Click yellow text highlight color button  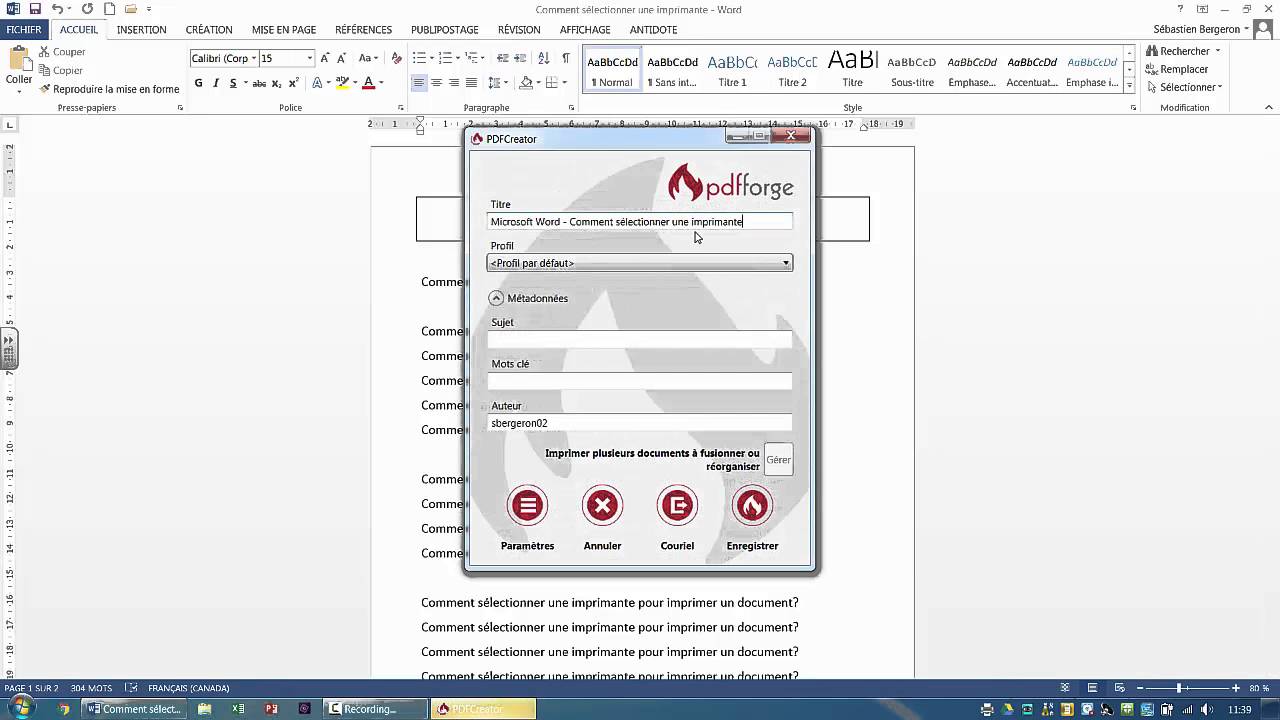coord(342,83)
